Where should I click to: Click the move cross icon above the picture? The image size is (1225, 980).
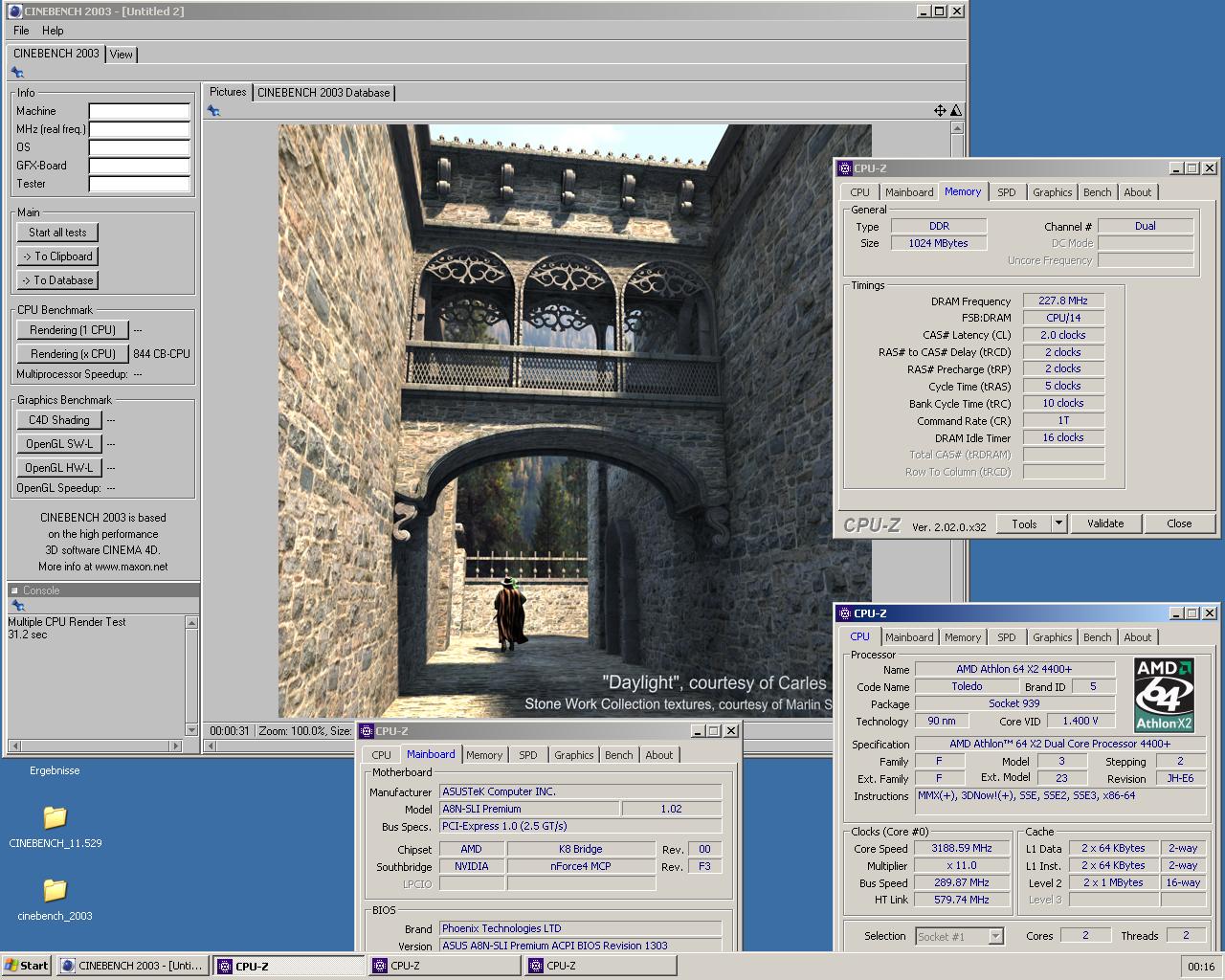(x=940, y=111)
